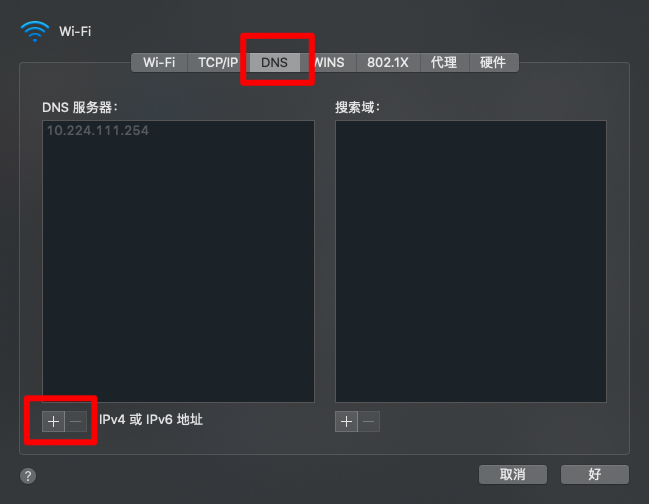649x504 pixels.
Task: Open the 802.1X tab
Action: click(x=388, y=62)
